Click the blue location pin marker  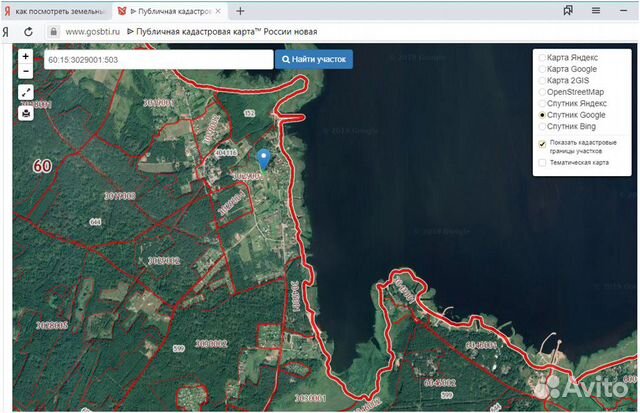264,159
